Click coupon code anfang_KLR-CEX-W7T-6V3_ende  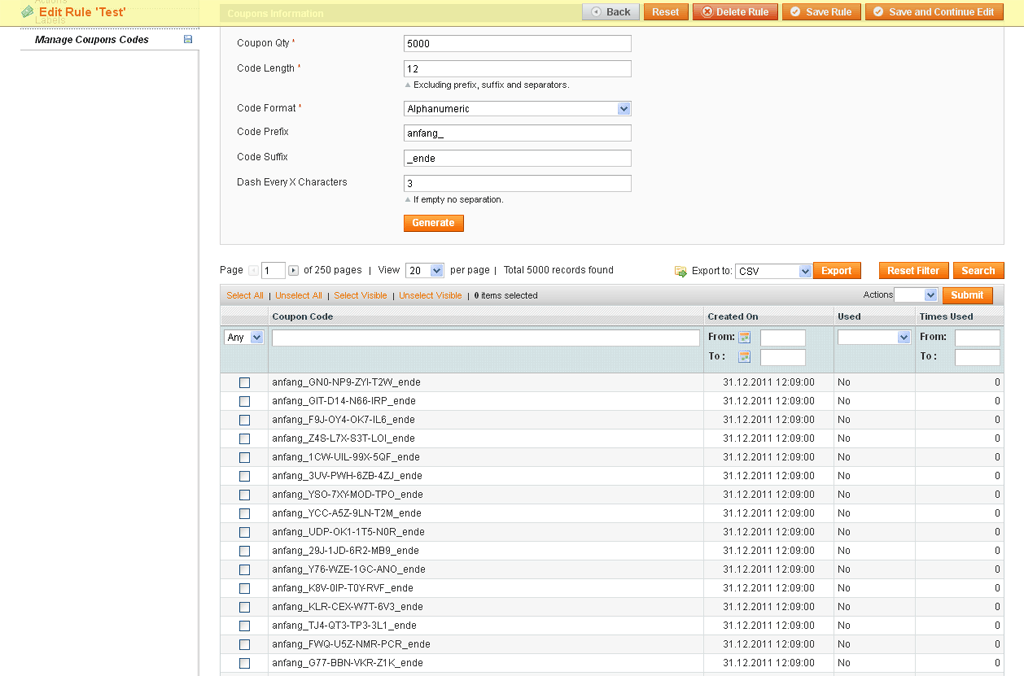pos(347,607)
